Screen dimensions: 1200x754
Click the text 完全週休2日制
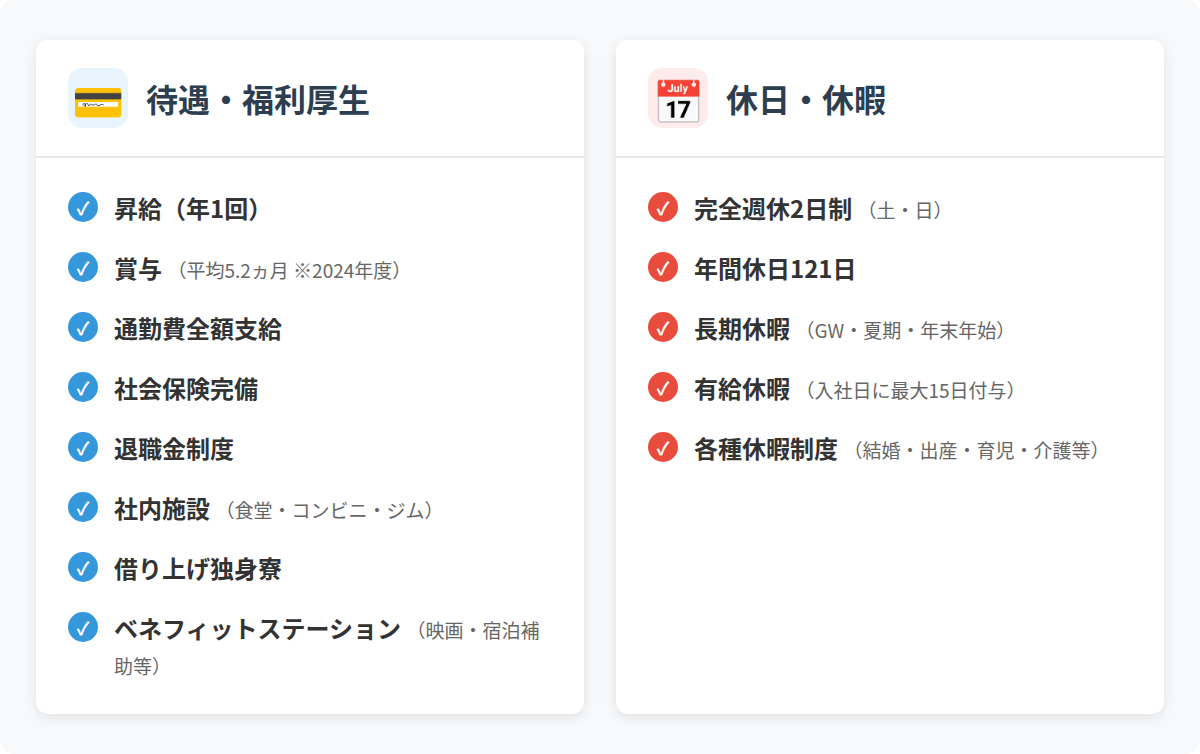click(x=773, y=210)
